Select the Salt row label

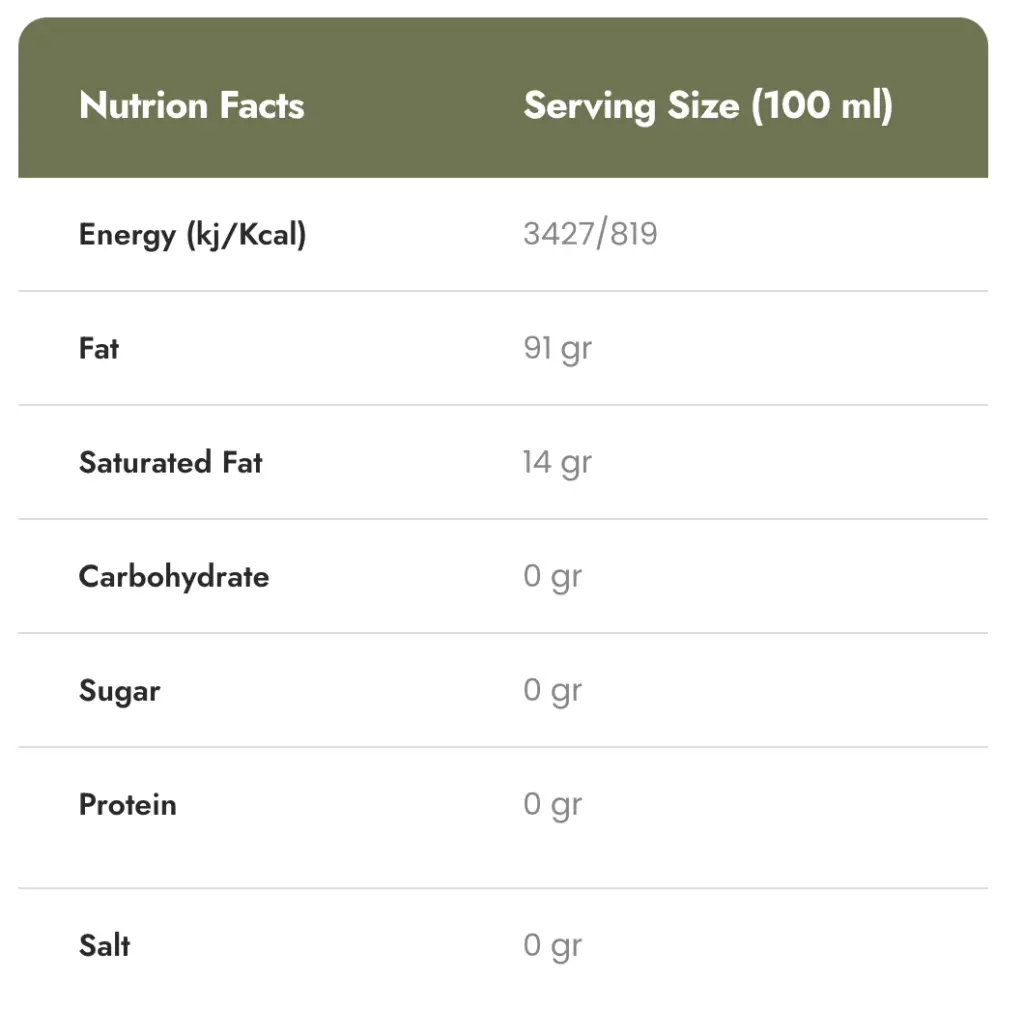[x=104, y=946]
